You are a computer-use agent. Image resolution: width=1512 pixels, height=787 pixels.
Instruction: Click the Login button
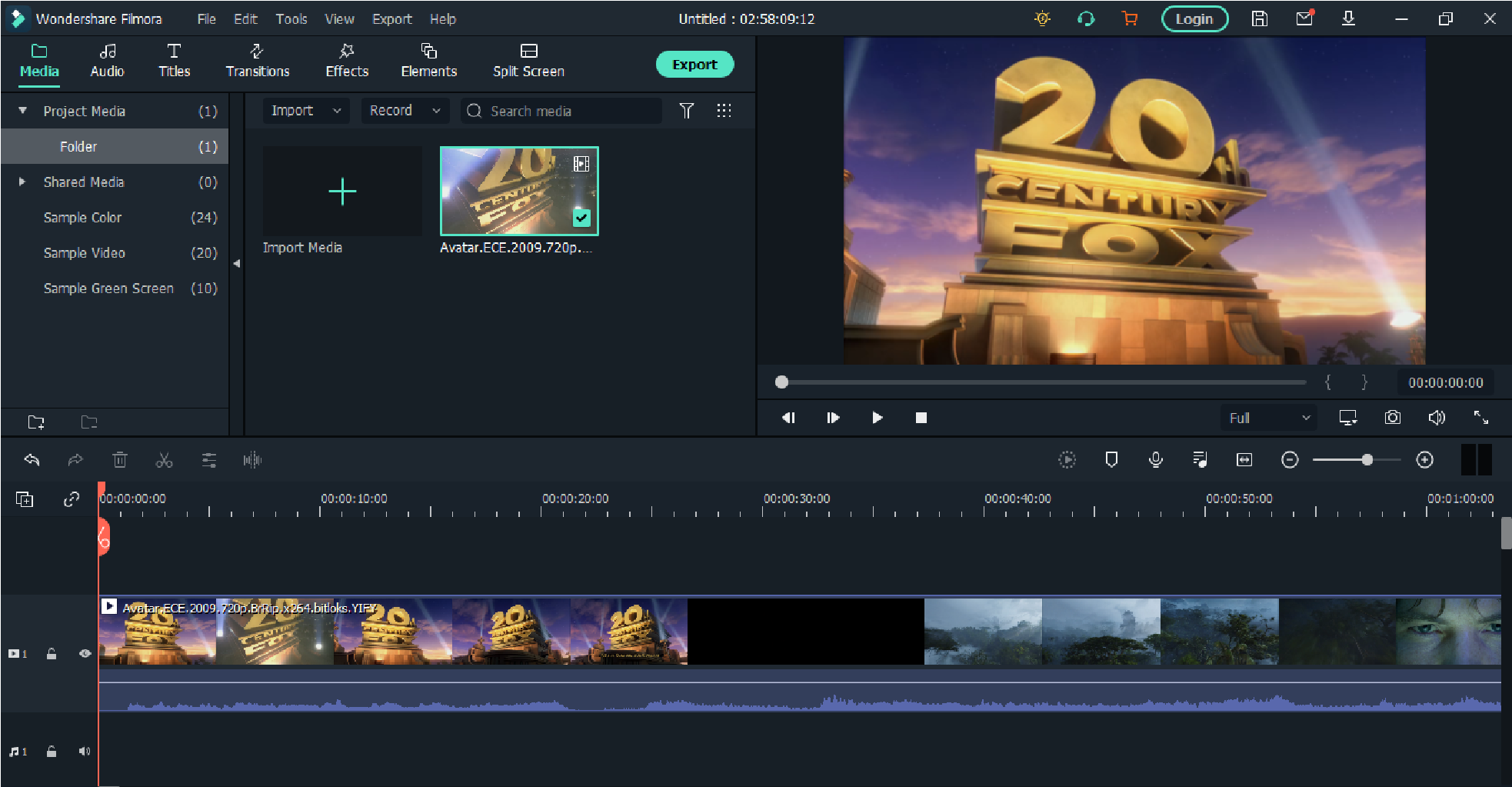click(x=1194, y=19)
